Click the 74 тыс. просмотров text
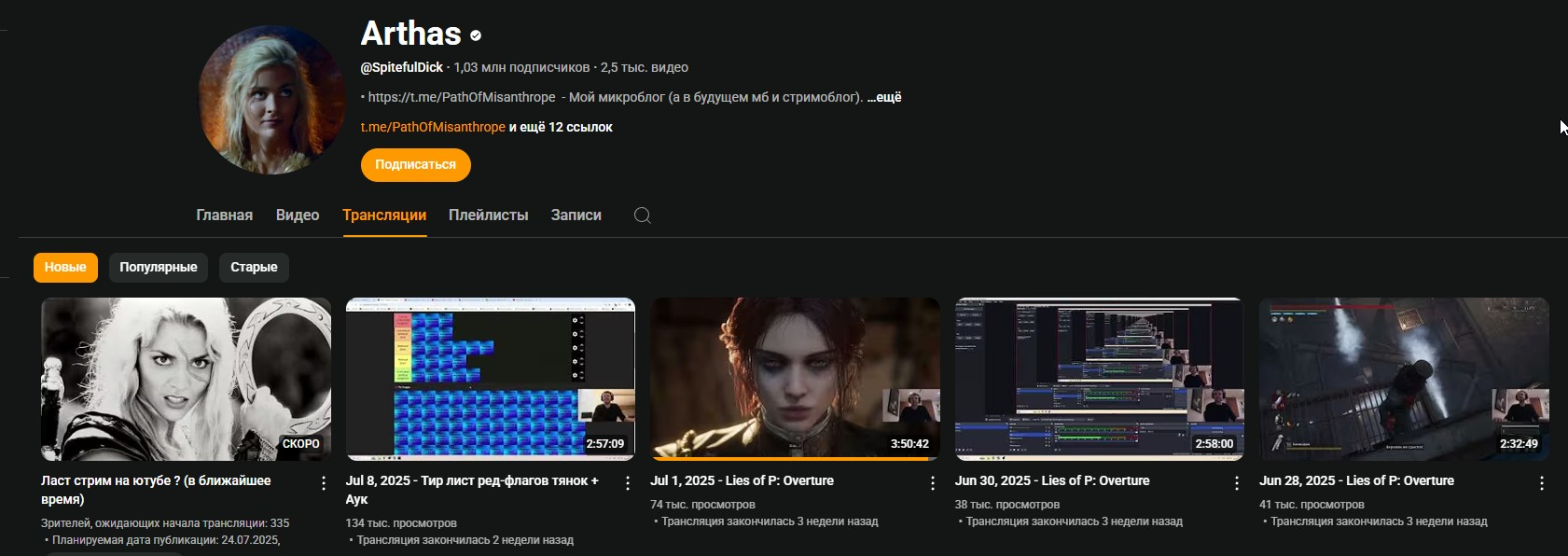Screen dimensions: 1568x556 pos(702,505)
